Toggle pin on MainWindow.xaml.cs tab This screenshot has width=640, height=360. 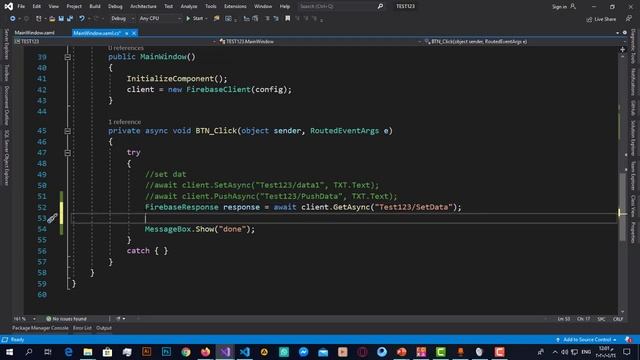(127, 33)
